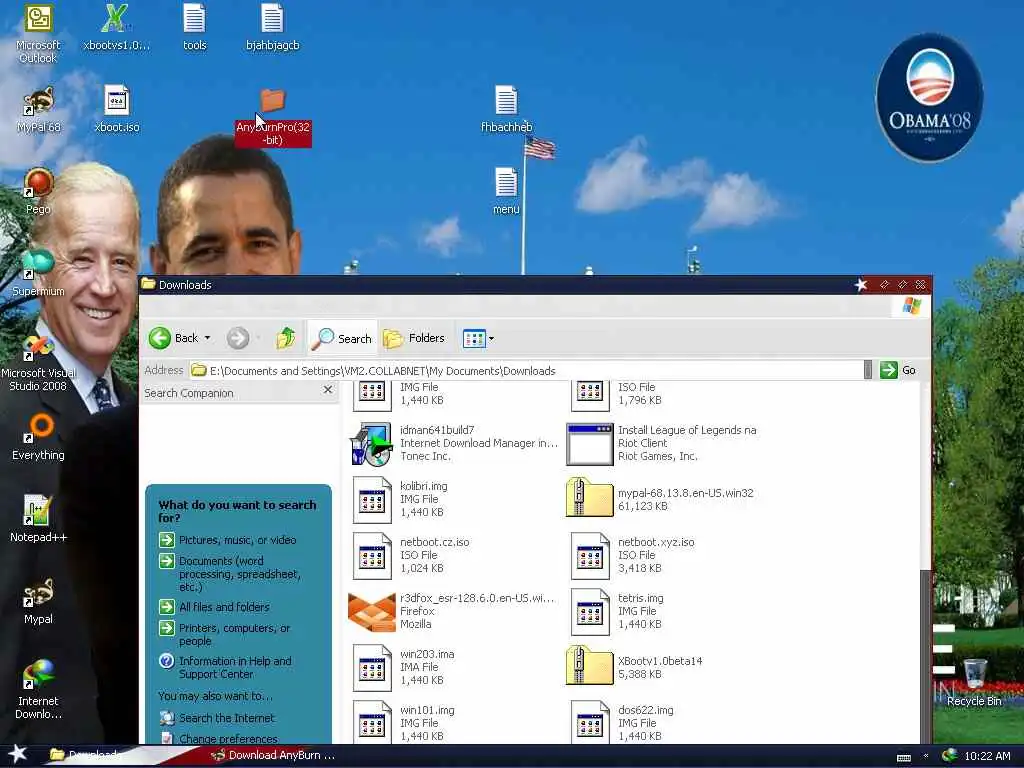The width and height of the screenshot is (1024, 768).
Task: Select the fhbachheb desktop file
Action: (506, 110)
